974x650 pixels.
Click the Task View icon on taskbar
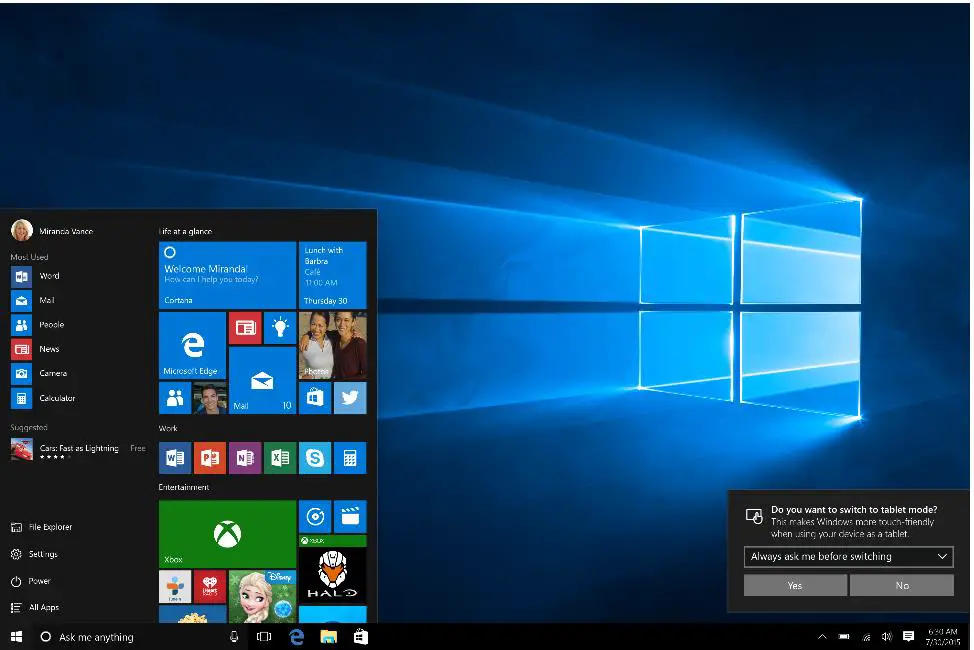tap(264, 637)
